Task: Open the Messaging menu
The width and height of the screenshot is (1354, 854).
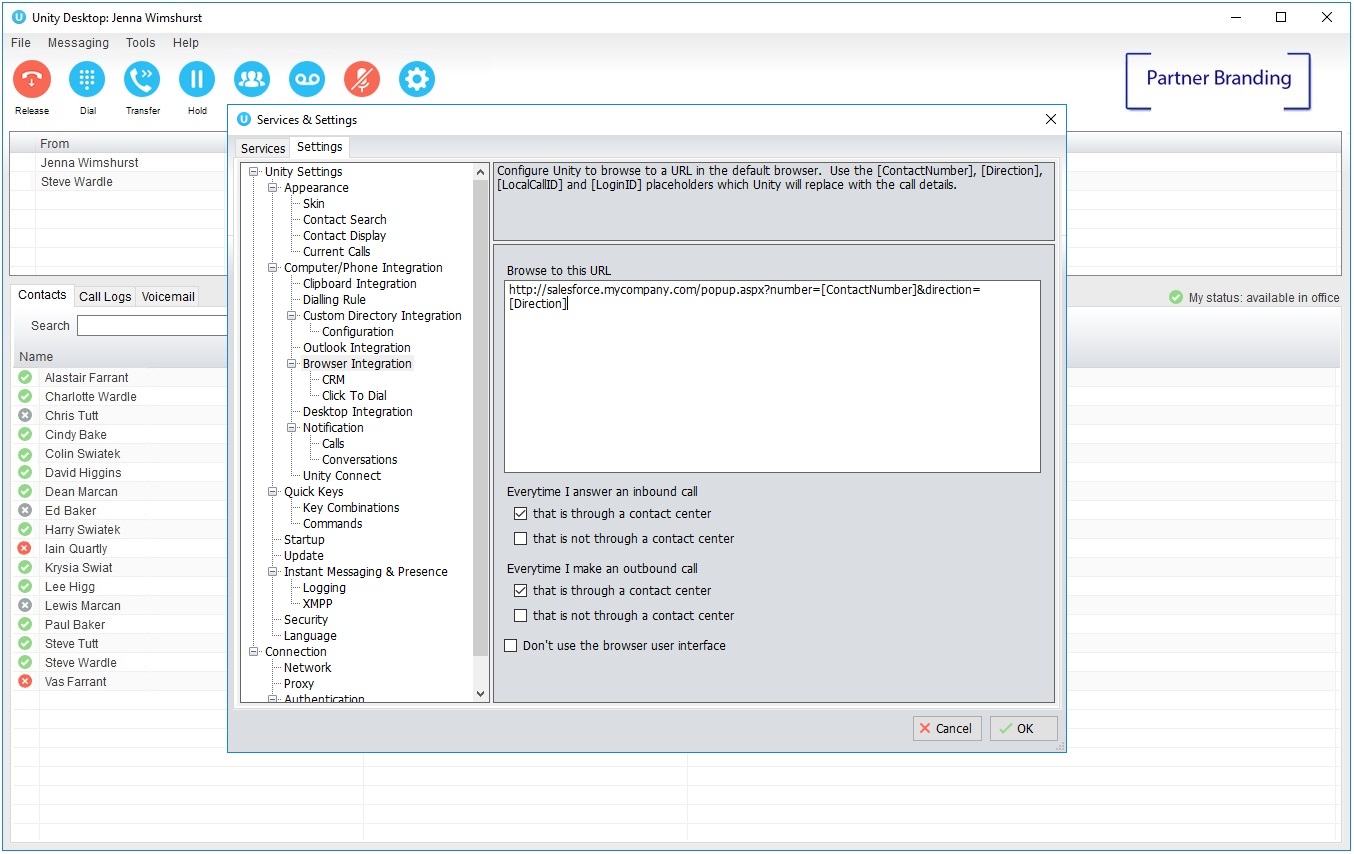Action: pyautogui.click(x=78, y=43)
